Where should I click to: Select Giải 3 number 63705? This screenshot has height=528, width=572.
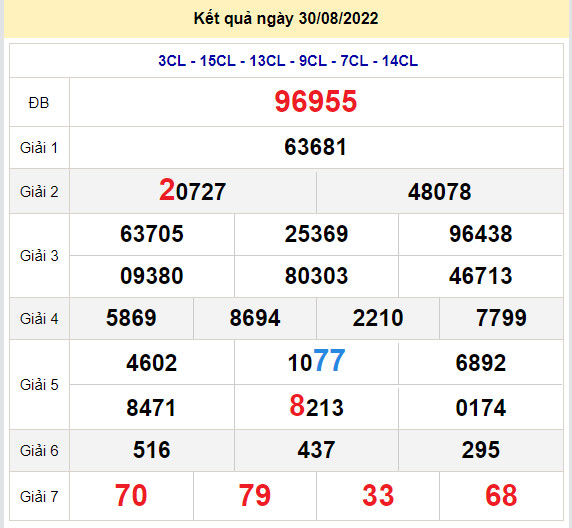[152, 234]
